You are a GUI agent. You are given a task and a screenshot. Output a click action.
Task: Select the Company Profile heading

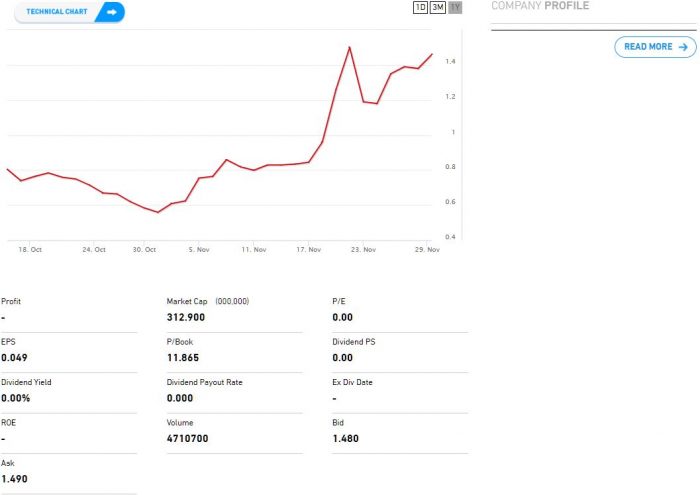pos(540,6)
